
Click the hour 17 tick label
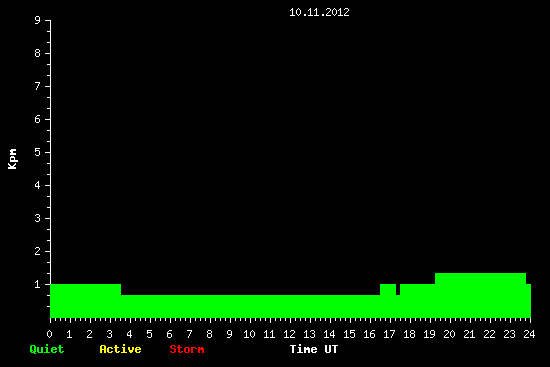point(389,334)
